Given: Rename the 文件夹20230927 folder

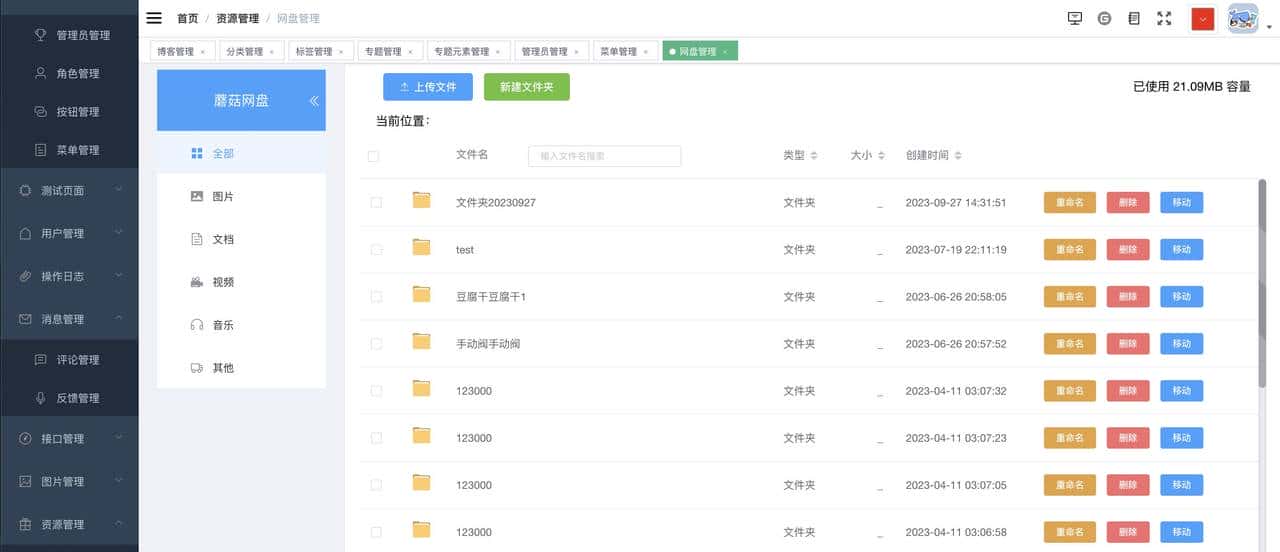Looking at the screenshot, I should click(x=1069, y=202).
